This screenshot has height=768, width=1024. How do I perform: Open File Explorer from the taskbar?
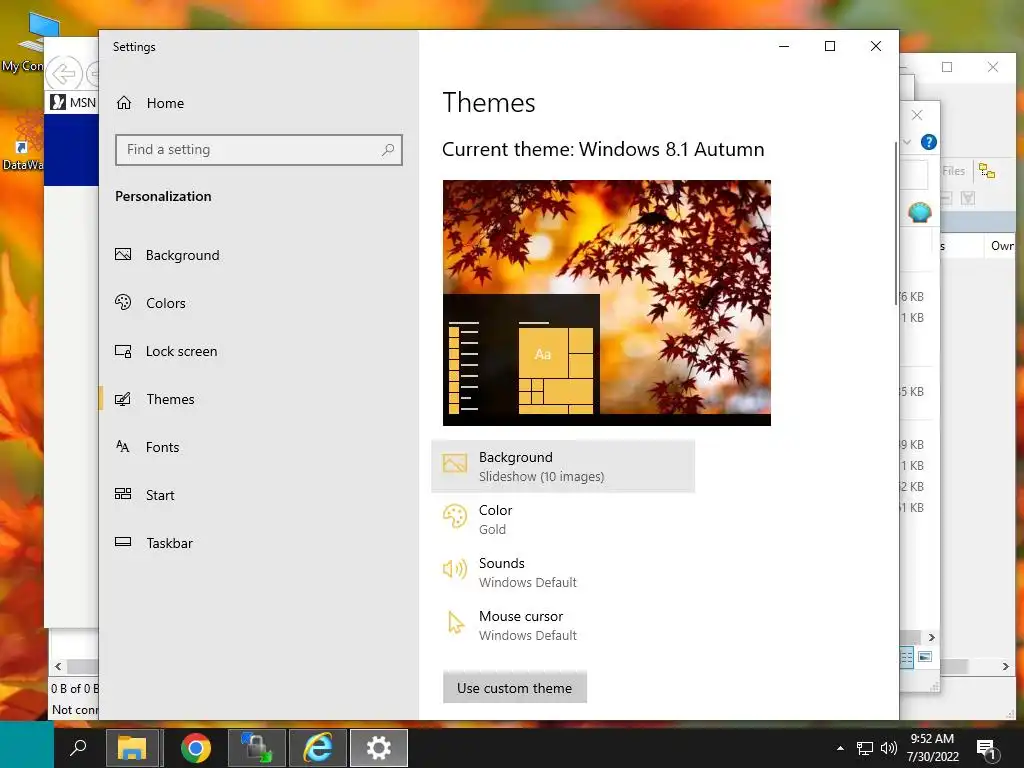[x=132, y=748]
